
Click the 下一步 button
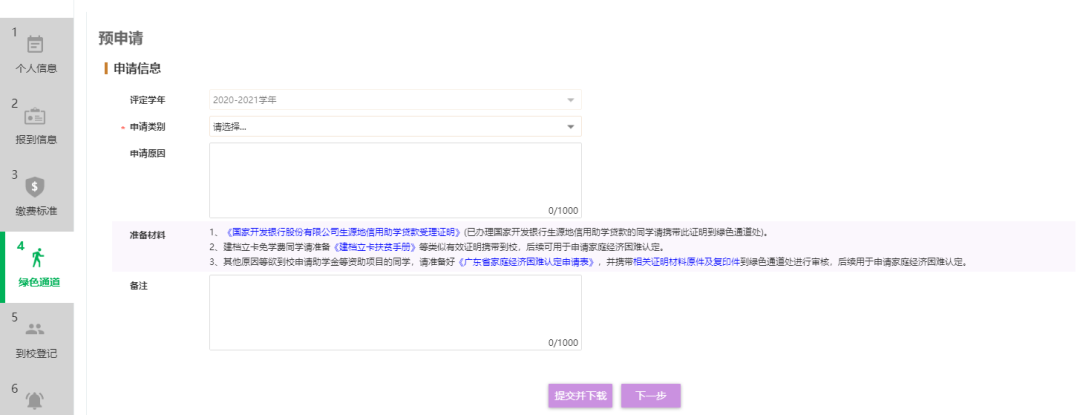pyautogui.click(x=651, y=396)
